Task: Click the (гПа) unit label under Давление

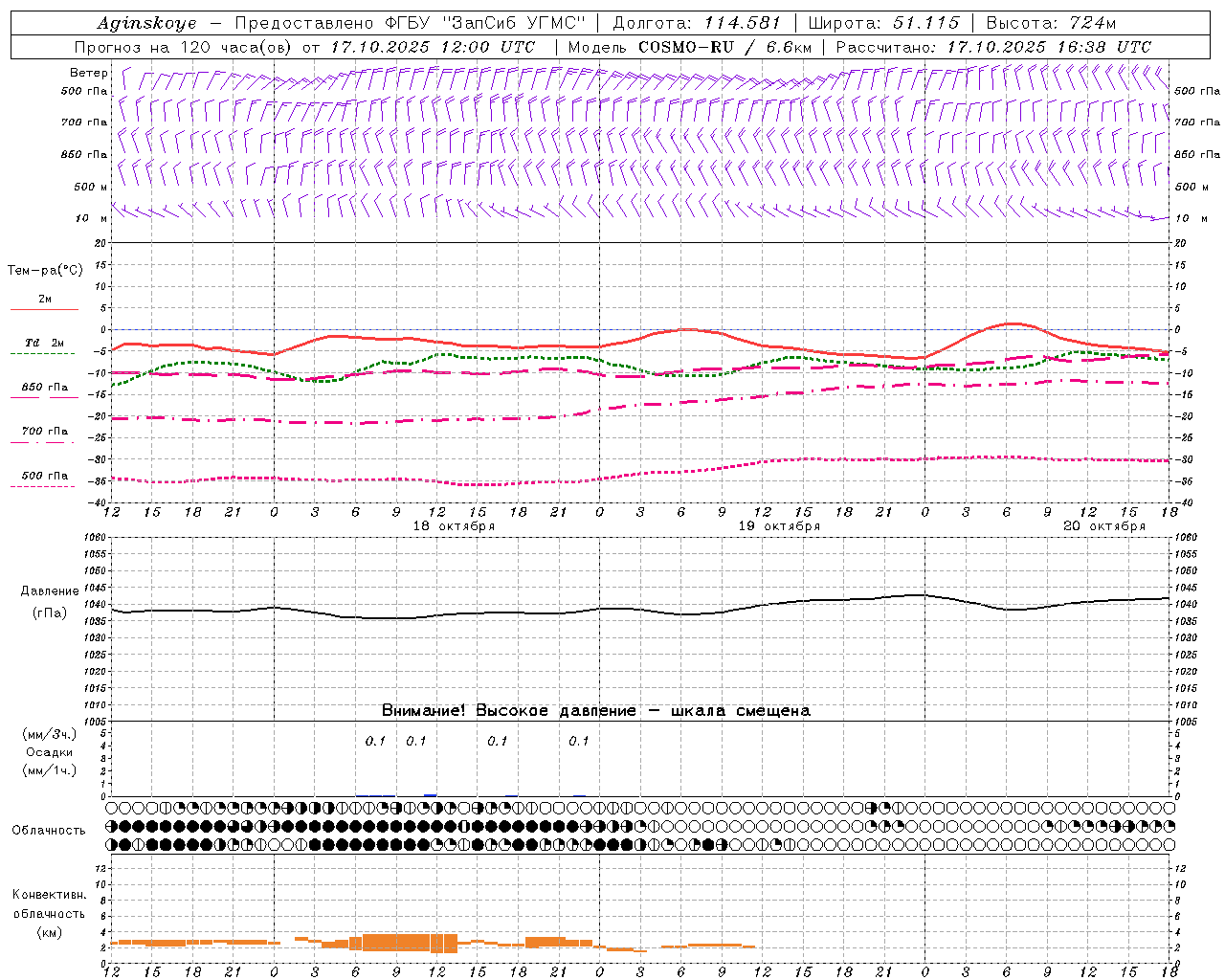Action: [49, 612]
